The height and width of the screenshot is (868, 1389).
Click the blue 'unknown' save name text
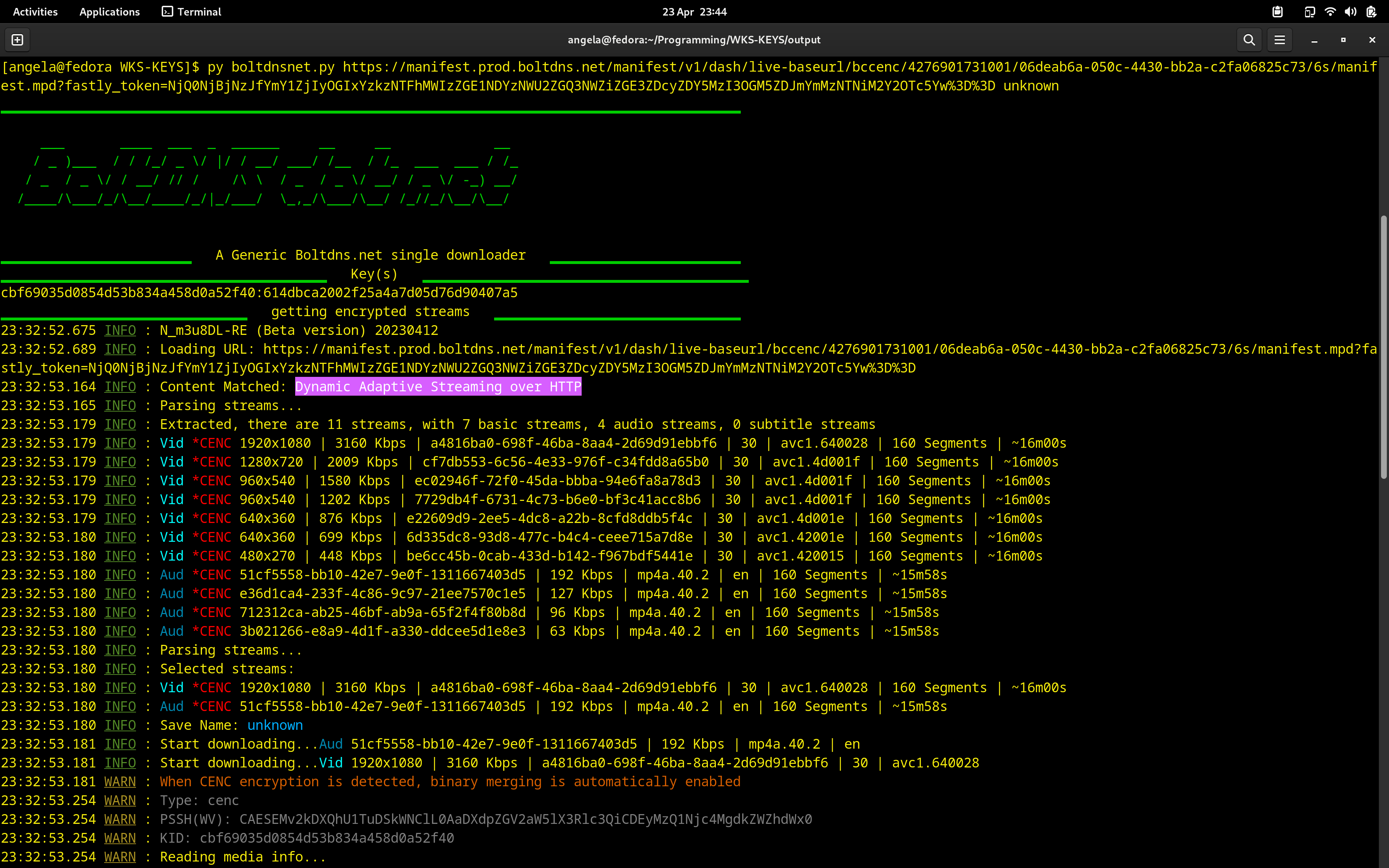point(275,725)
